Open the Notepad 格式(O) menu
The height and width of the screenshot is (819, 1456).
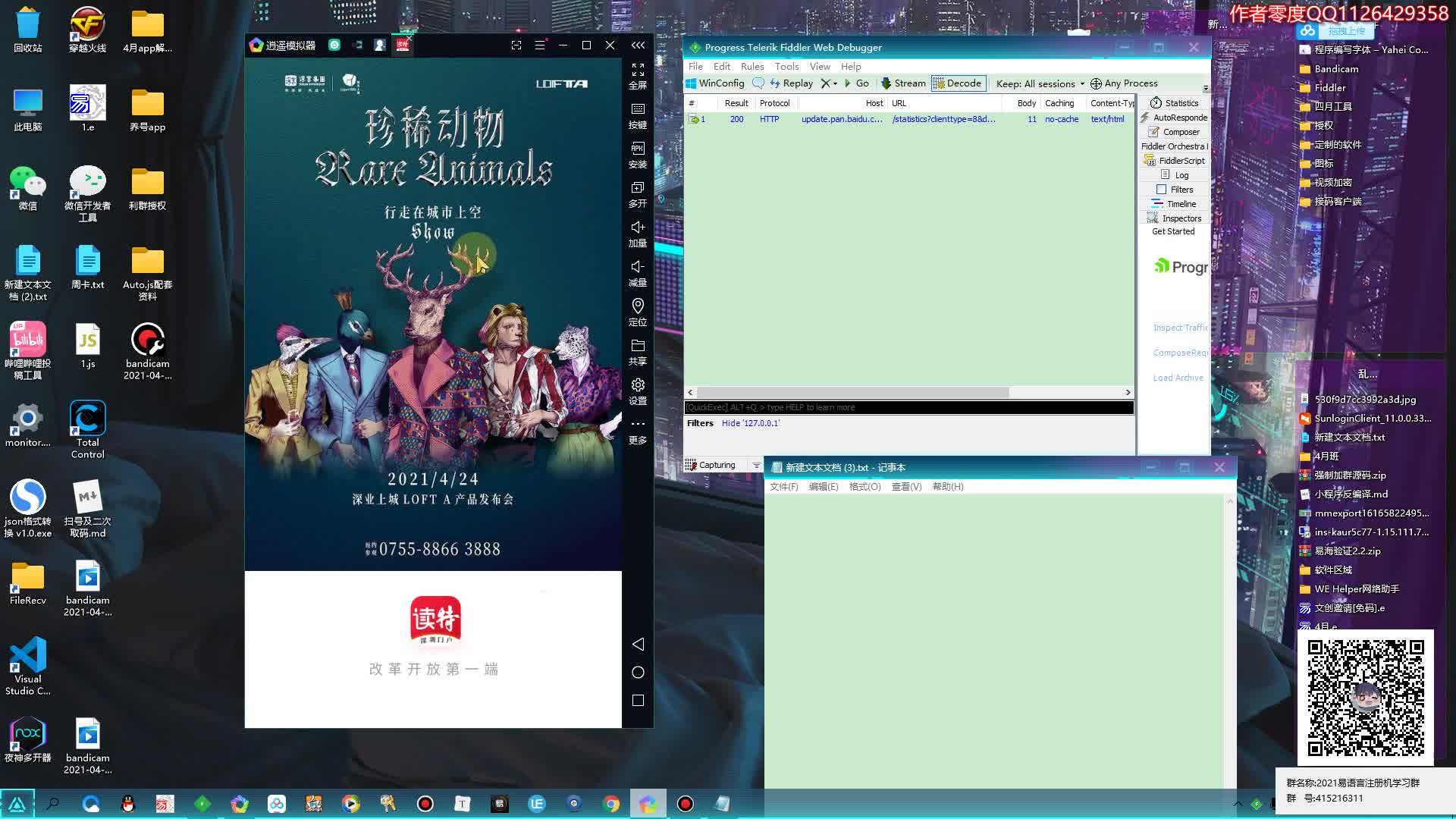864,487
